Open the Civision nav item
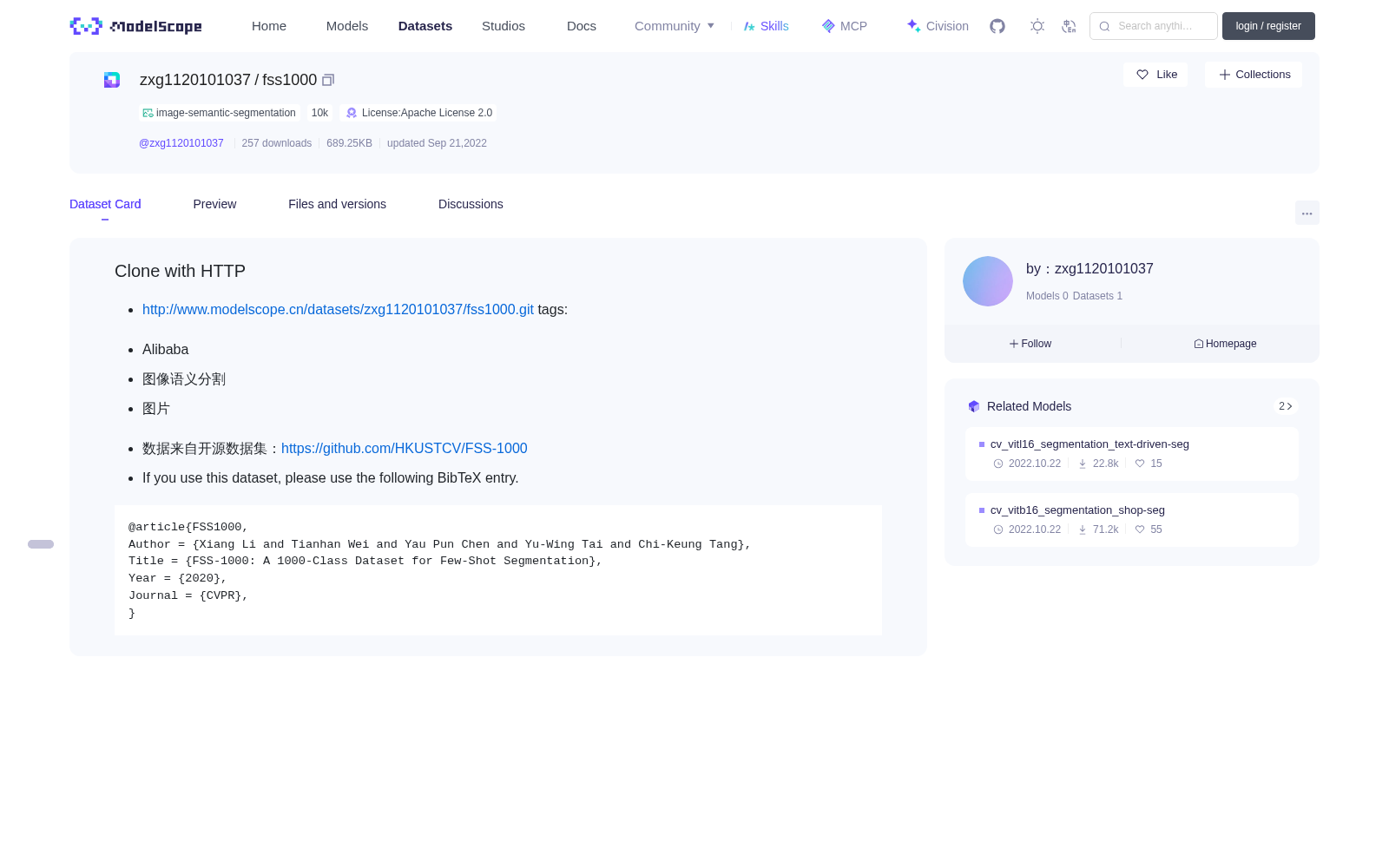 [x=938, y=26]
